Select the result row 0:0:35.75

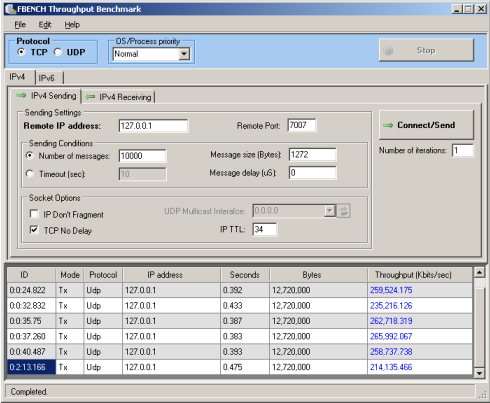(x=240, y=321)
